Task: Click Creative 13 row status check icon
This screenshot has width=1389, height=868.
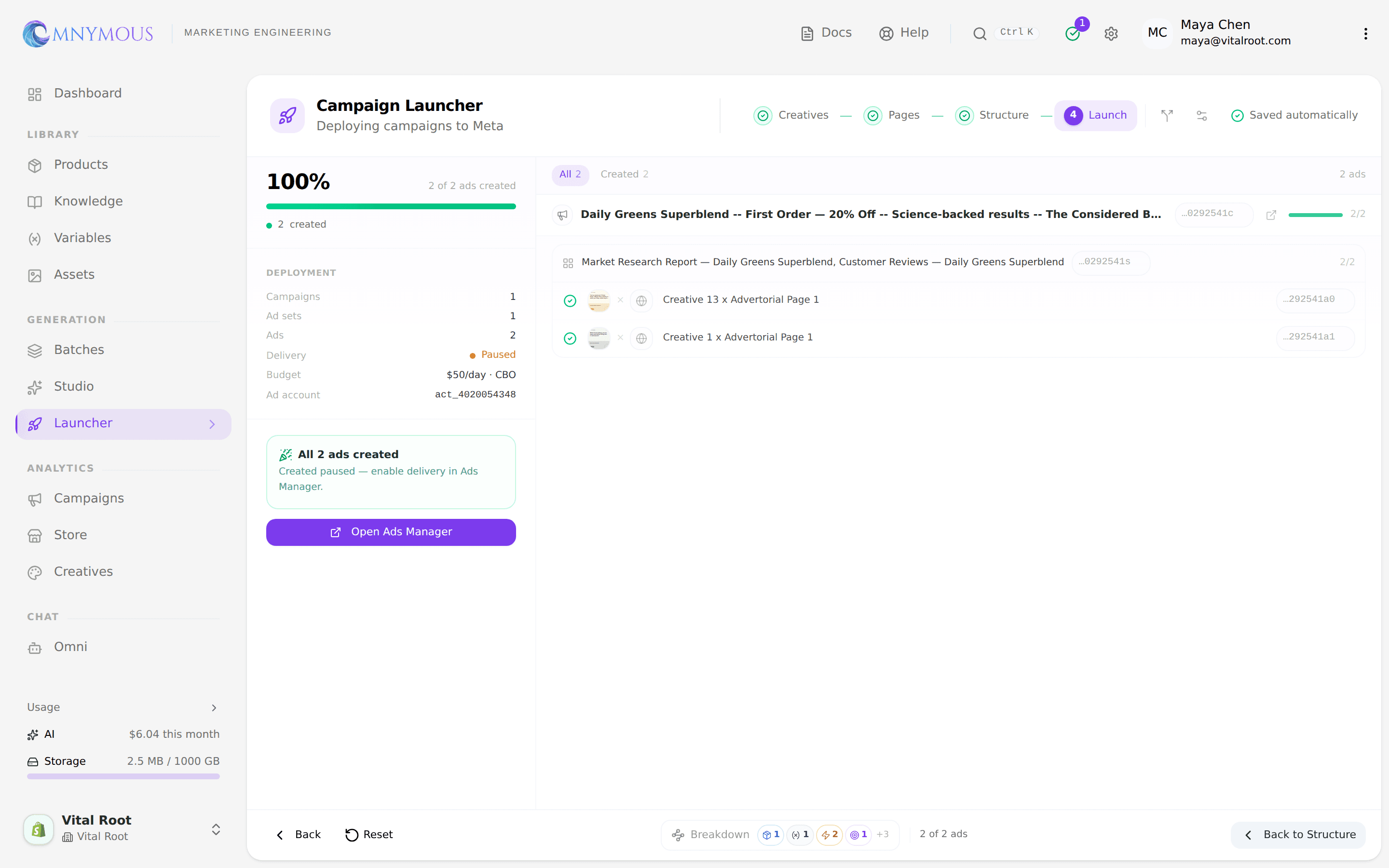Action: 570,300
